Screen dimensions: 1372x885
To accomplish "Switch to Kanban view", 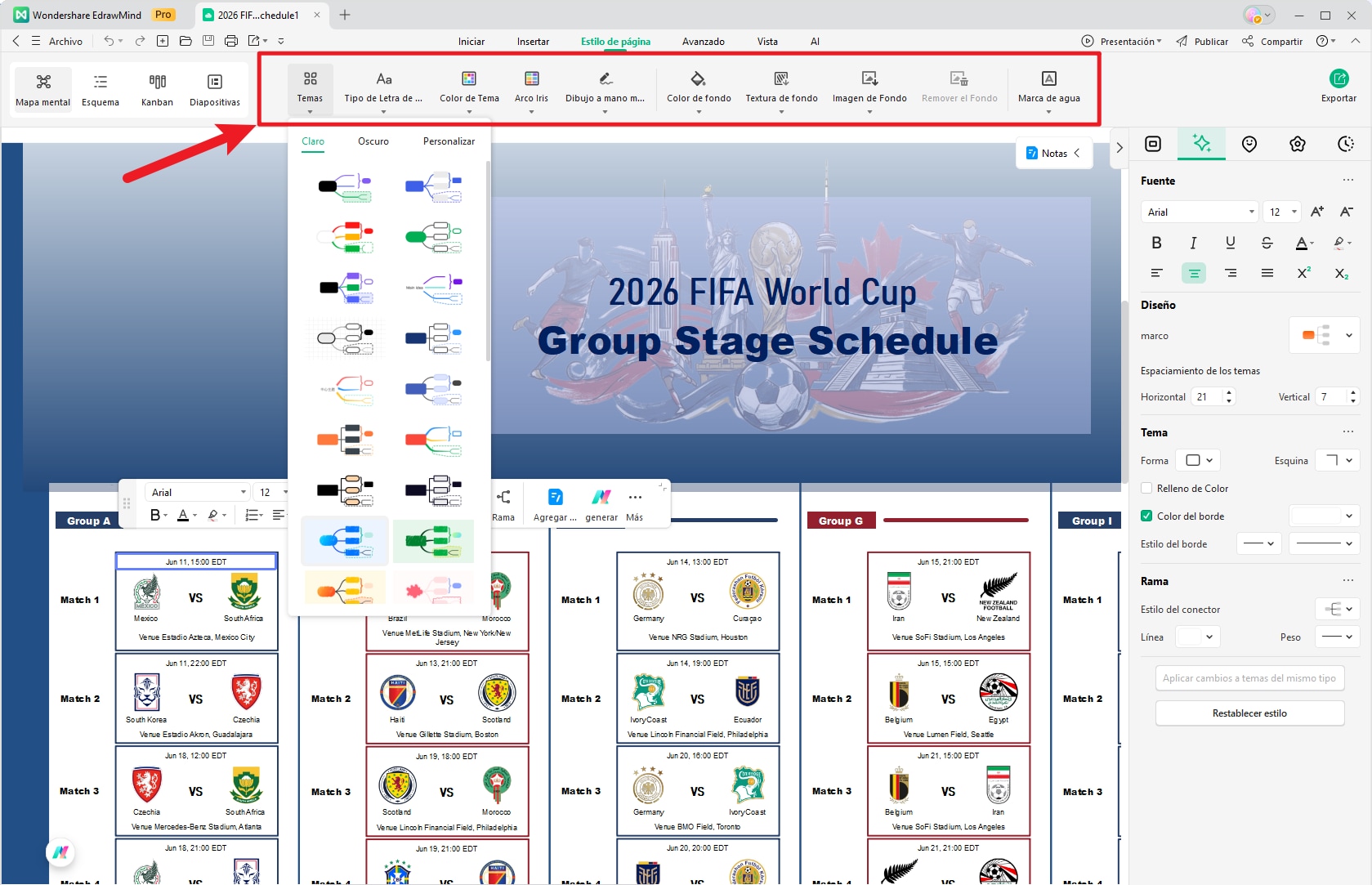I will coord(157,89).
